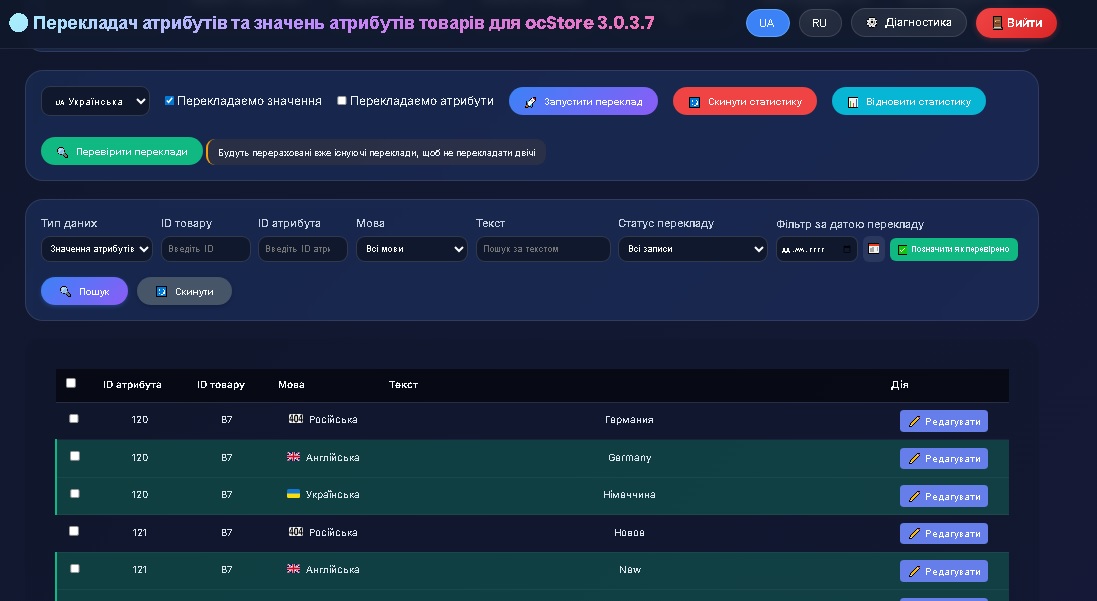Open the calendar icon next to date filter
The width and height of the screenshot is (1097, 601).
click(874, 249)
